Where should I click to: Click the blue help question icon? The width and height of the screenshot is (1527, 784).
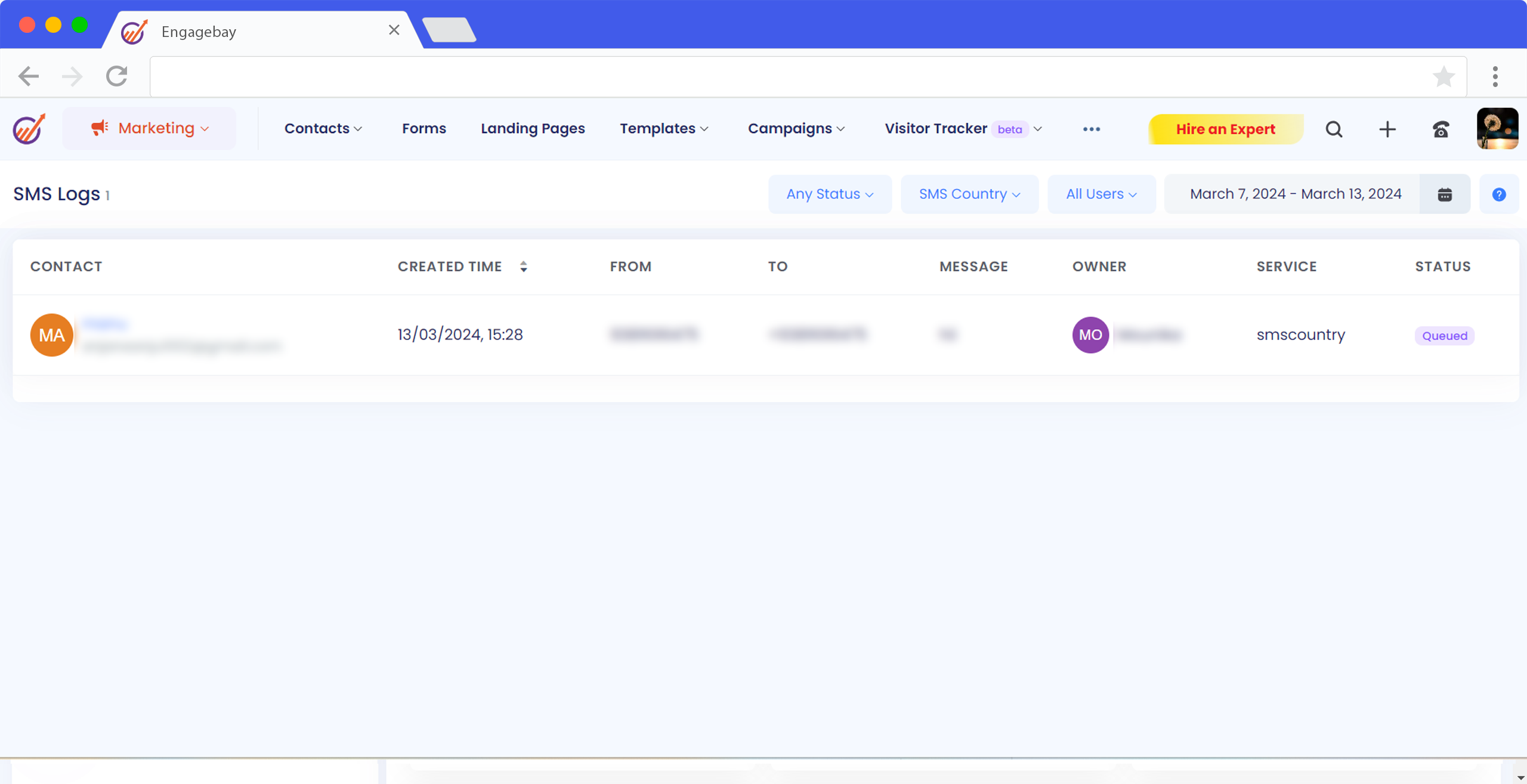1498,194
